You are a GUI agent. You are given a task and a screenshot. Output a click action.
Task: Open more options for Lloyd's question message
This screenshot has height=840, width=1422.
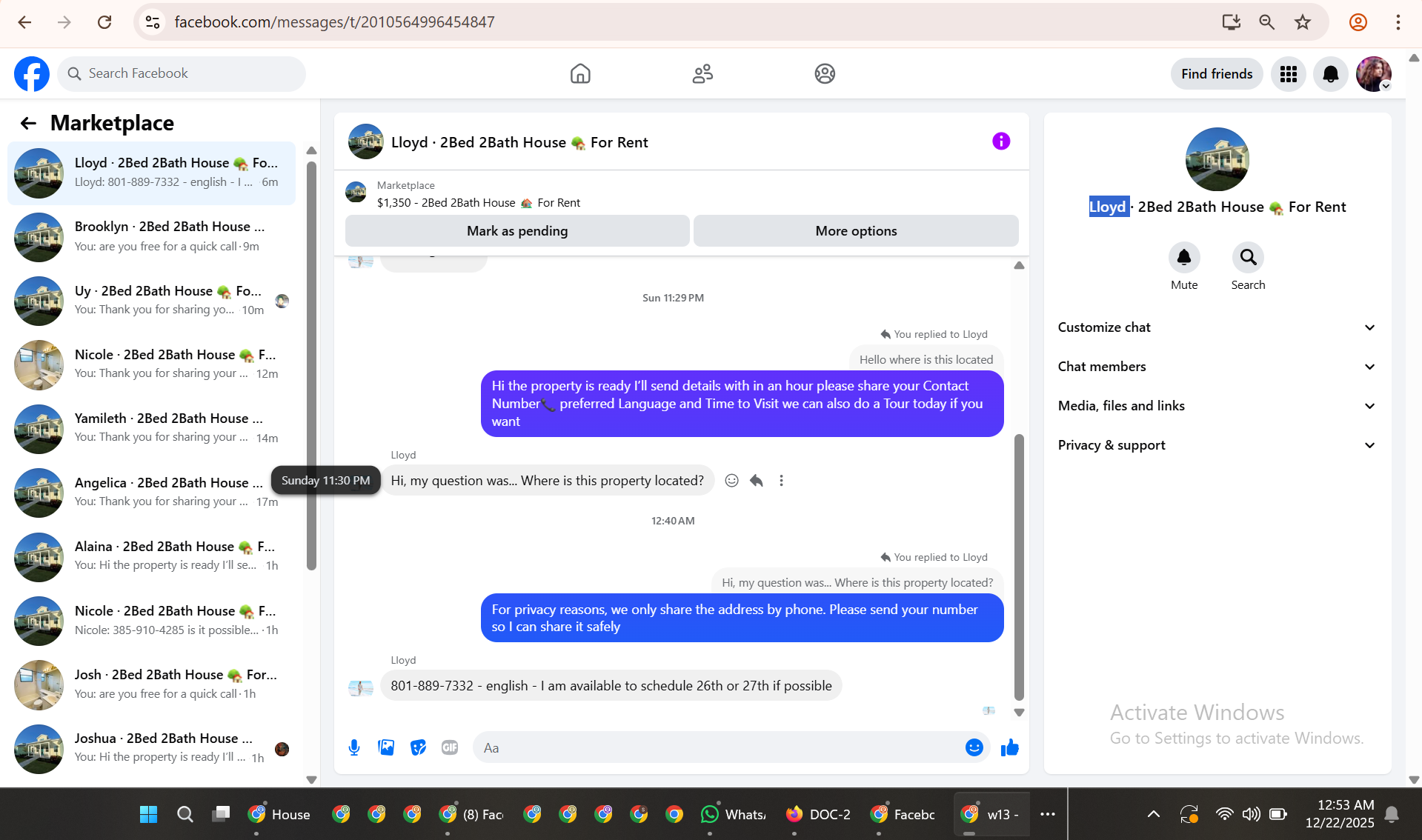[781, 481]
